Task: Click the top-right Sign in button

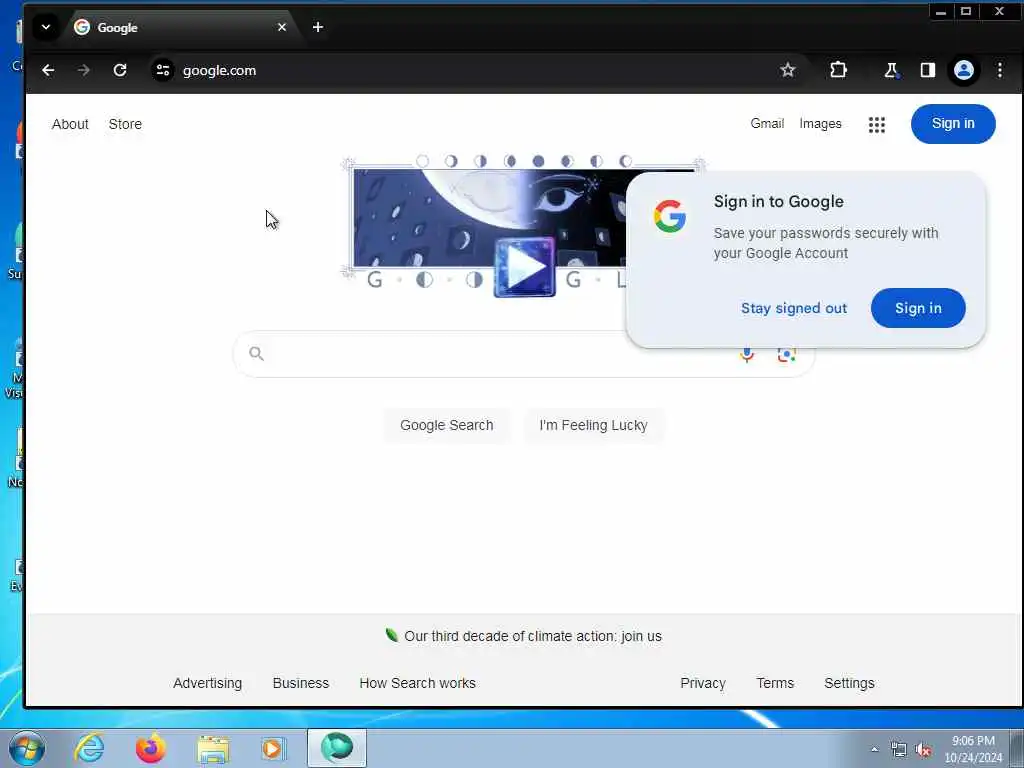Action: (x=953, y=123)
